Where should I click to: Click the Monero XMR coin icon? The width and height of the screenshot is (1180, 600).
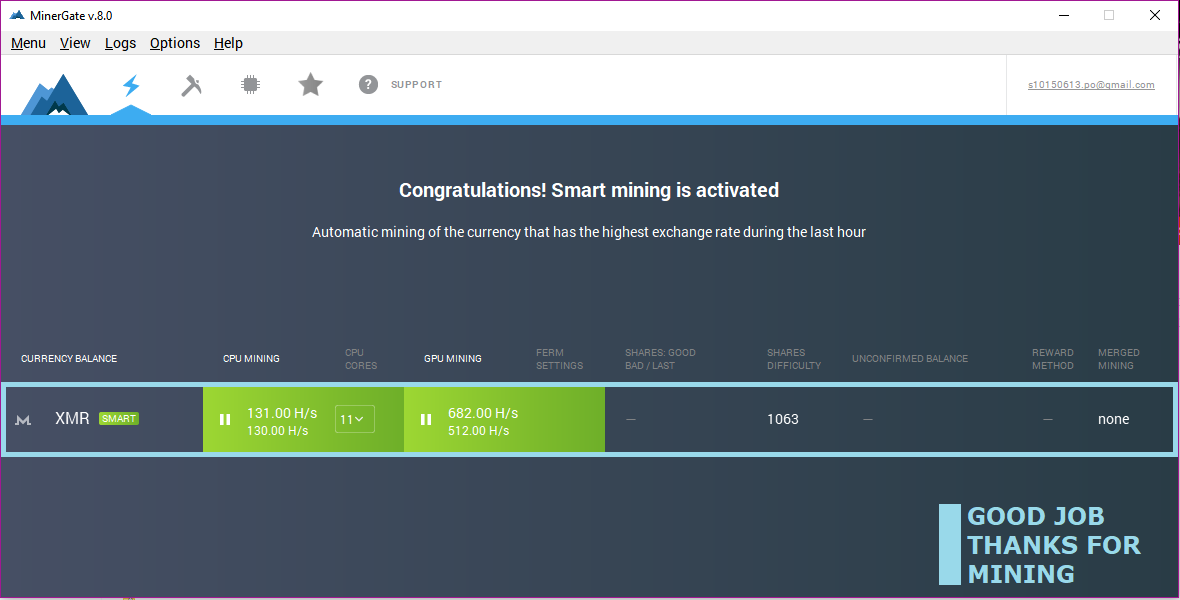(23, 419)
